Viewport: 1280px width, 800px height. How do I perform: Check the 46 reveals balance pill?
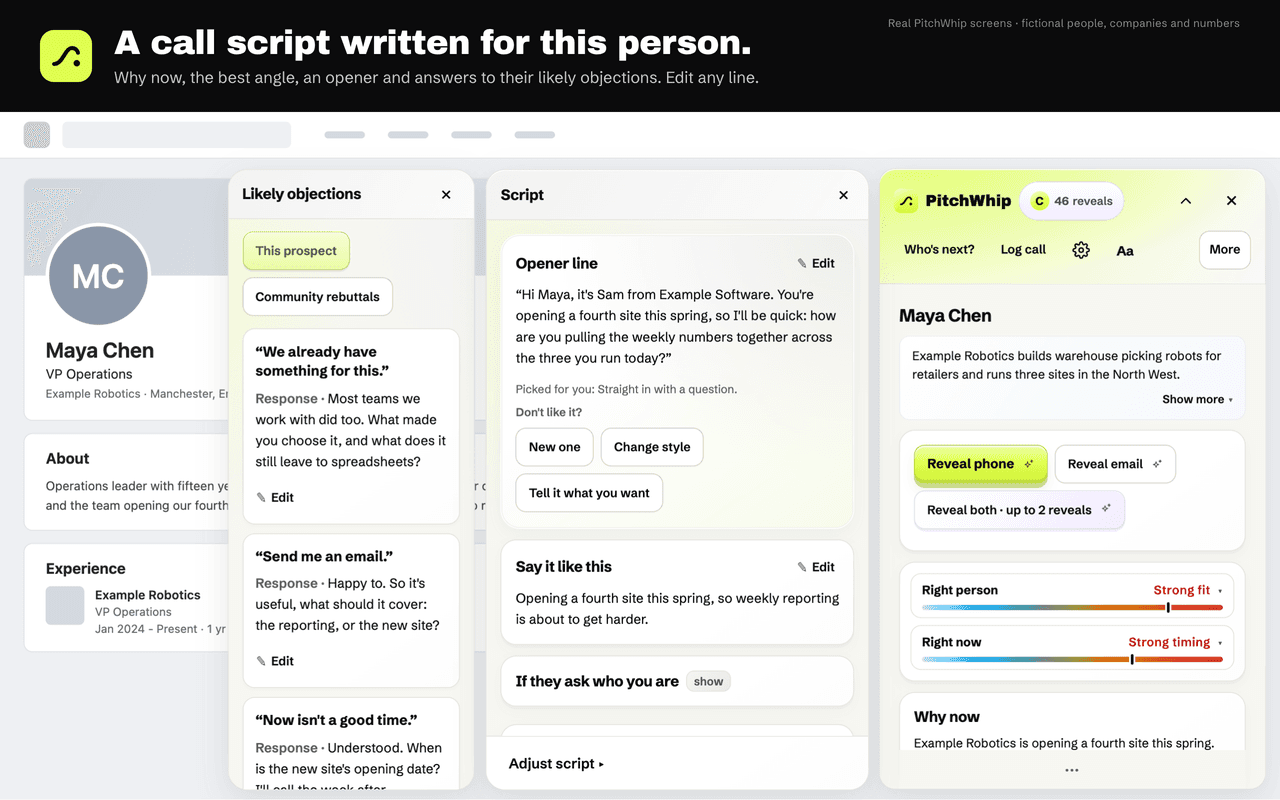coord(1072,201)
